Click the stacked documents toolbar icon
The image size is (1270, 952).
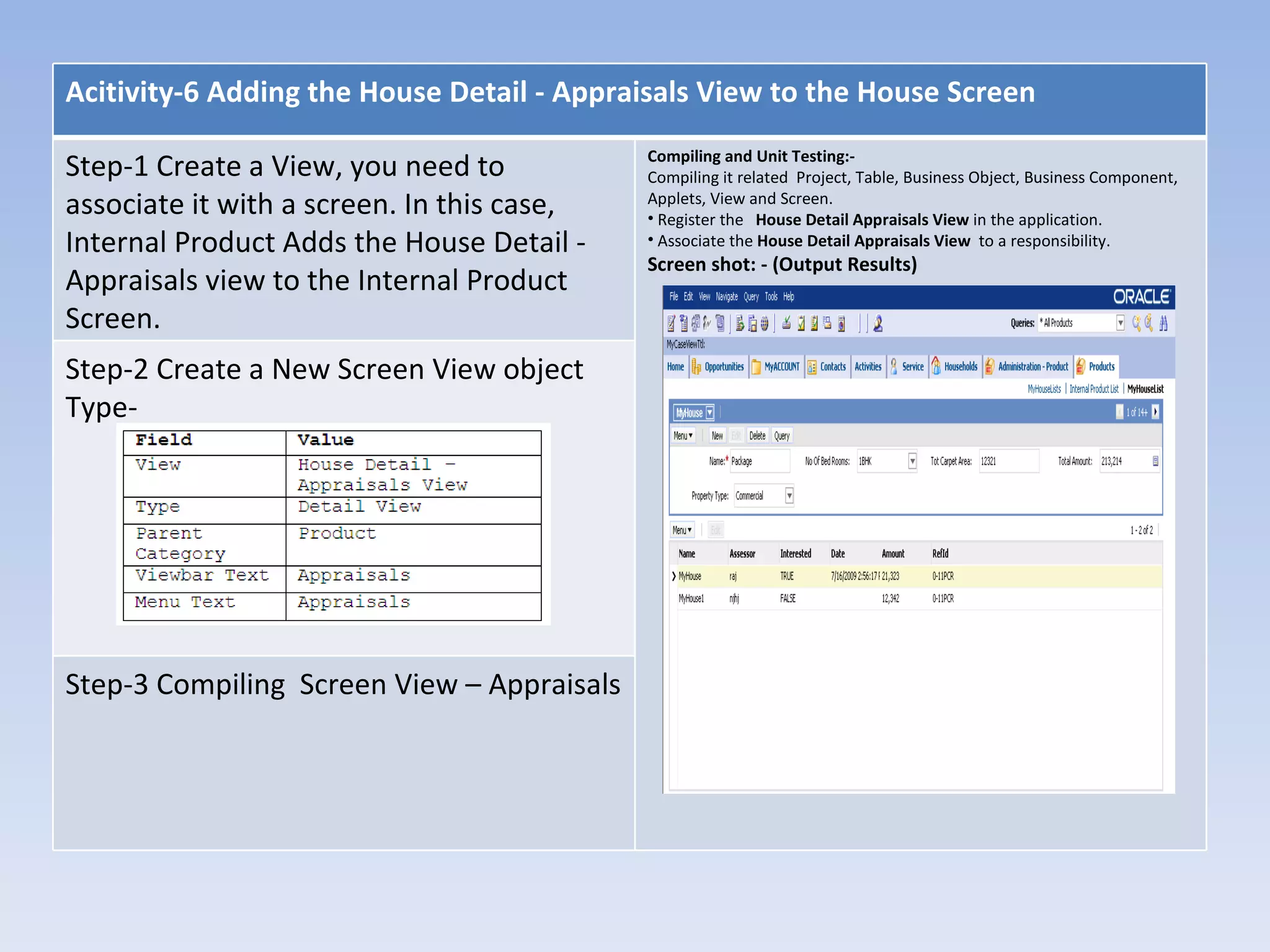point(696,323)
